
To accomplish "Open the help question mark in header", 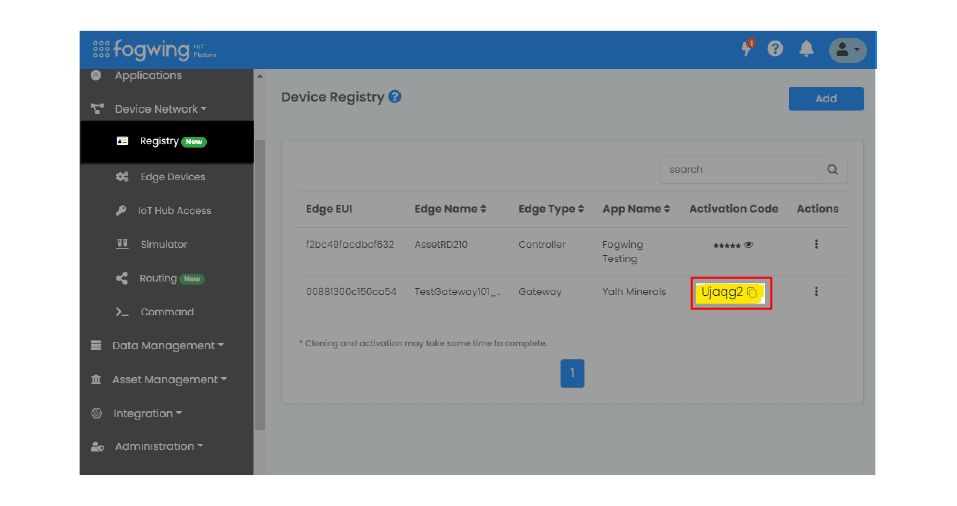I will pyautogui.click(x=775, y=49).
